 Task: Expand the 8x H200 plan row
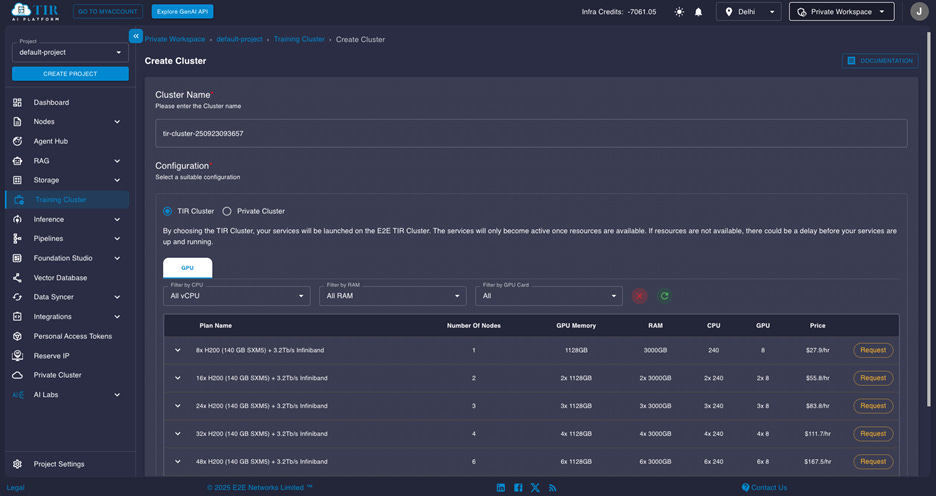coord(177,350)
